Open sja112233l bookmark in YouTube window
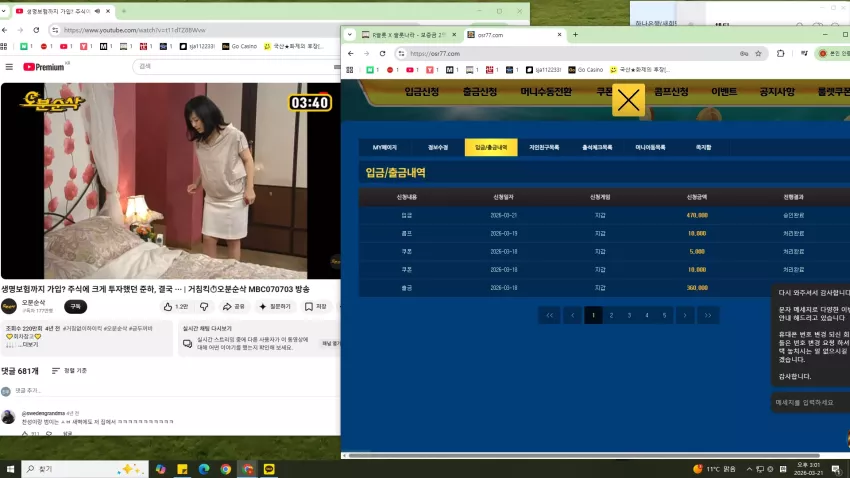This screenshot has height=478, width=850. [x=197, y=47]
